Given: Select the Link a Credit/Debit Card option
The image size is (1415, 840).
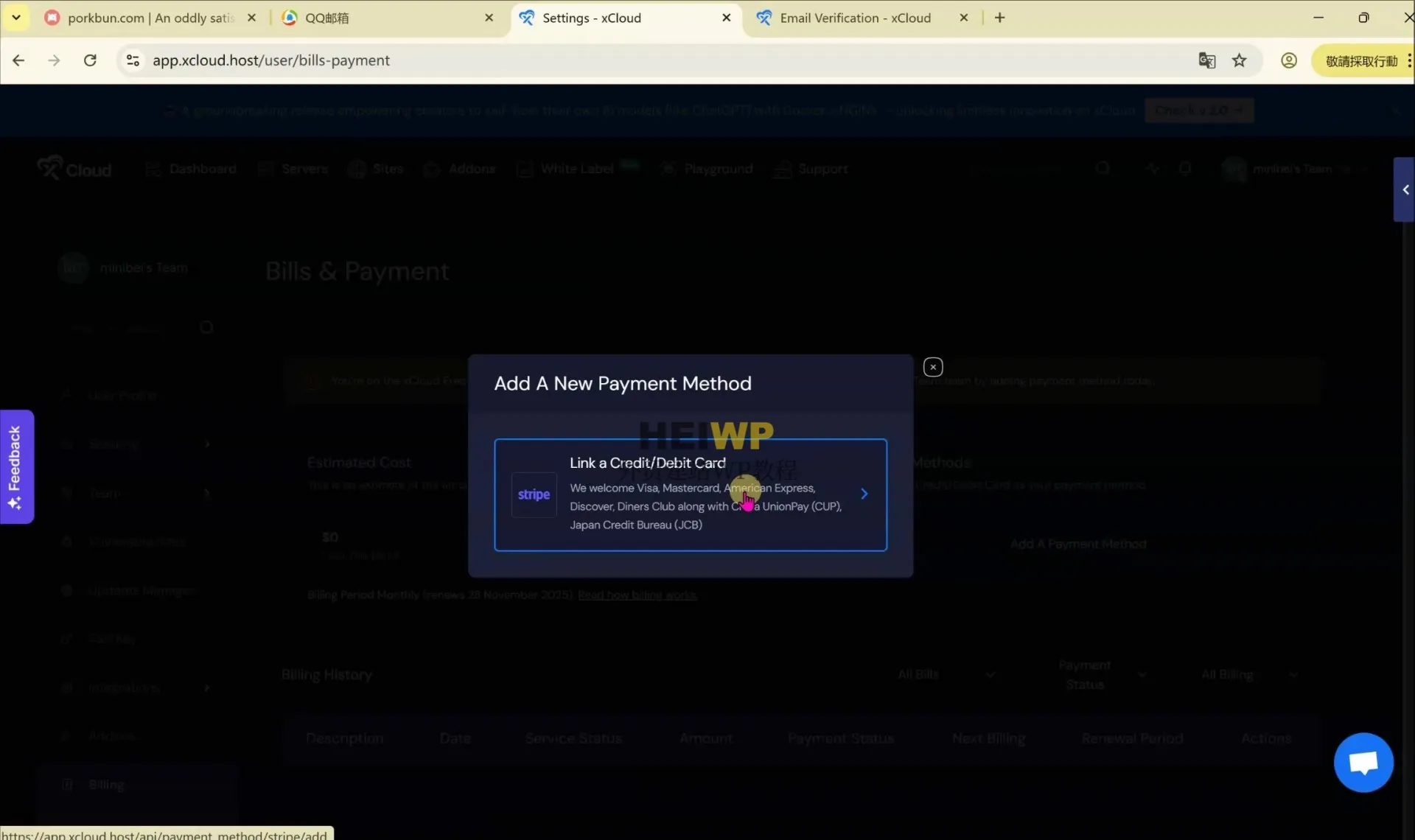Looking at the screenshot, I should [x=691, y=494].
